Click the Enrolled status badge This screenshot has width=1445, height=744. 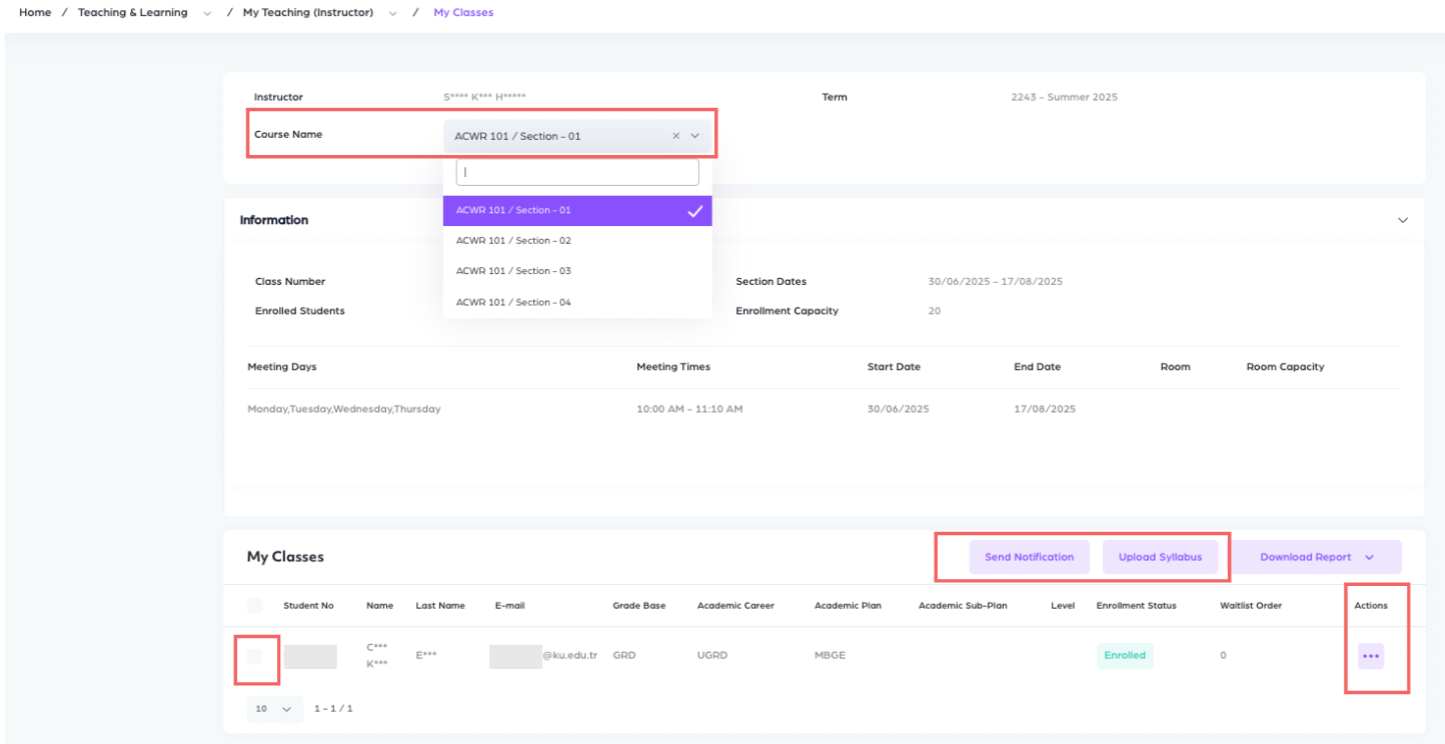(1124, 656)
